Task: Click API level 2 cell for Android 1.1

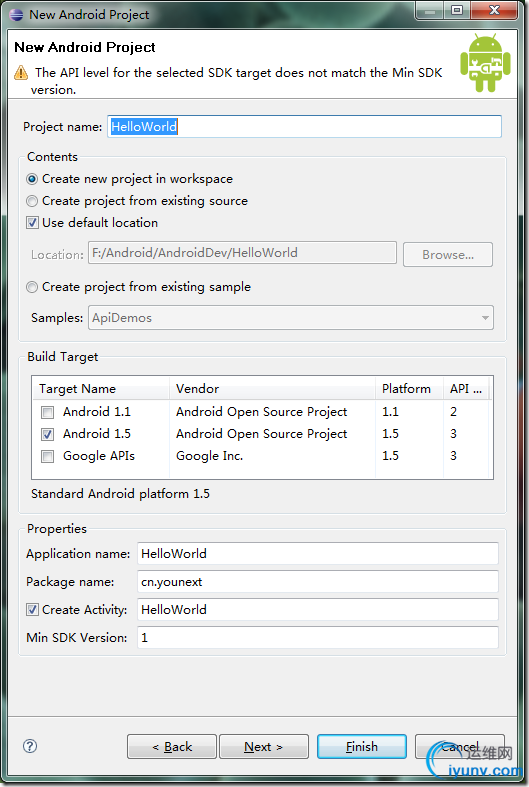Action: point(453,412)
